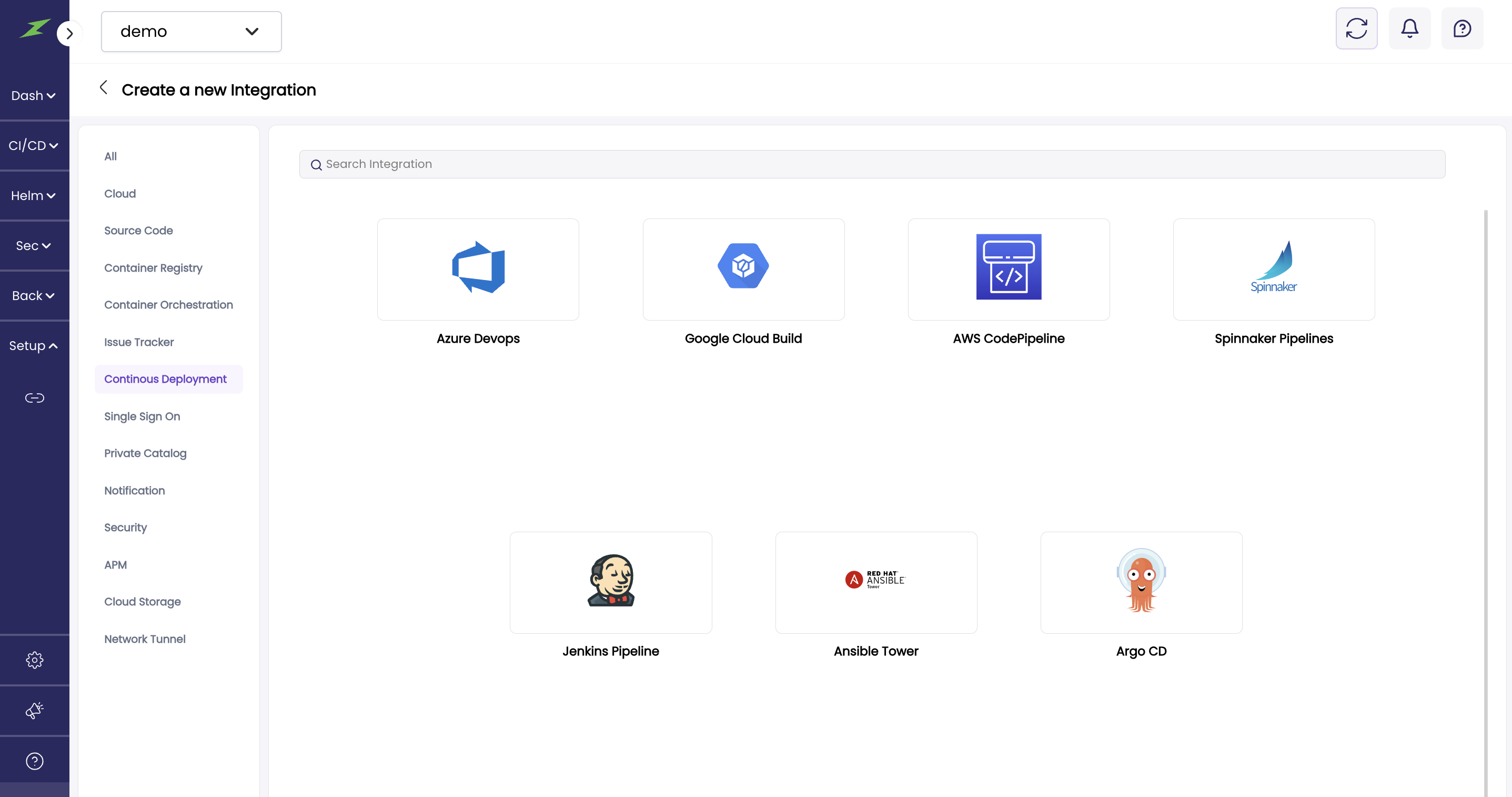Go back using the left arrow
Image resolution: width=1512 pixels, height=797 pixels.
coord(103,88)
